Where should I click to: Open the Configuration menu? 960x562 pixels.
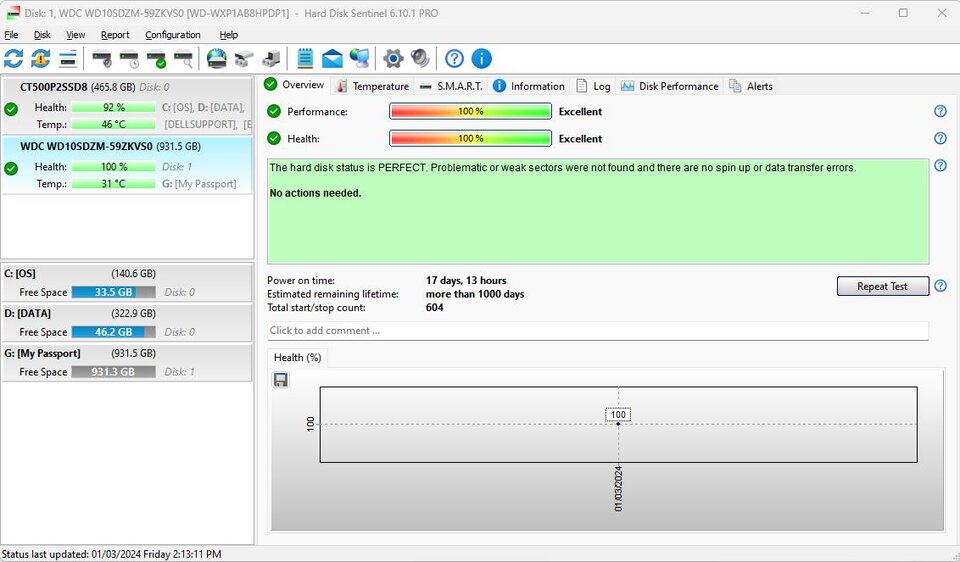[173, 35]
